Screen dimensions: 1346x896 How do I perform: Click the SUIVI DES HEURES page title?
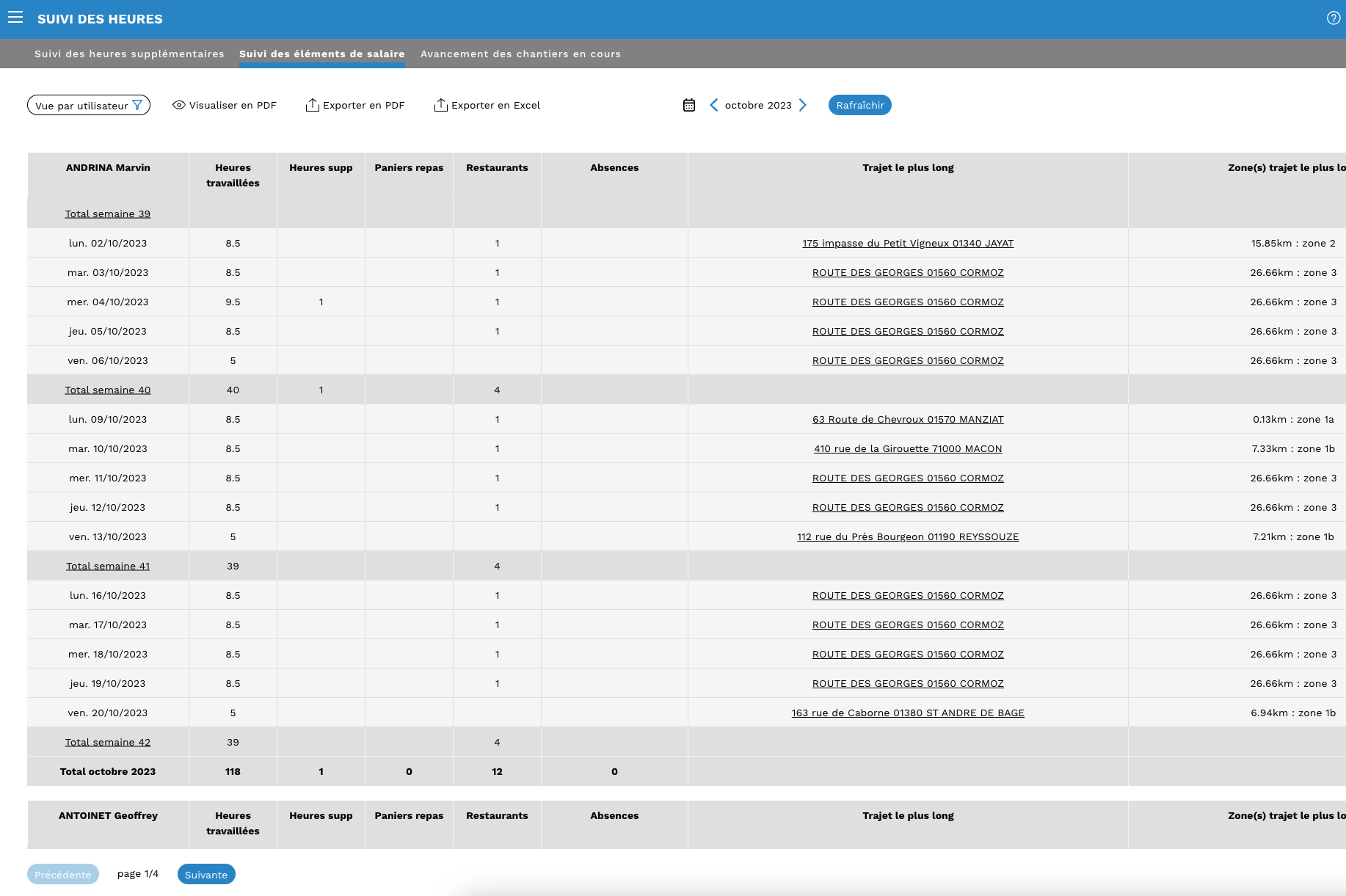coord(100,19)
